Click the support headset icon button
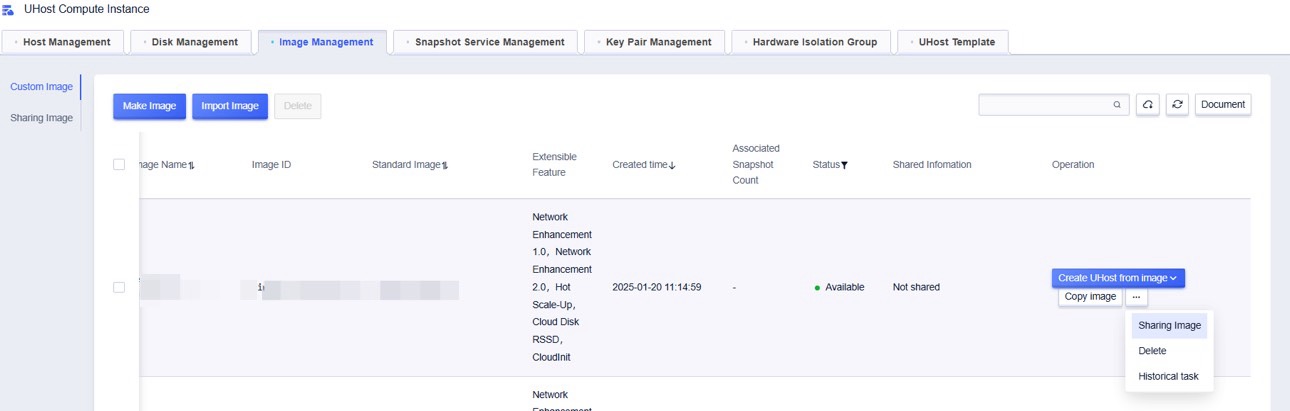This screenshot has height=411, width=1290. [x=1148, y=104]
